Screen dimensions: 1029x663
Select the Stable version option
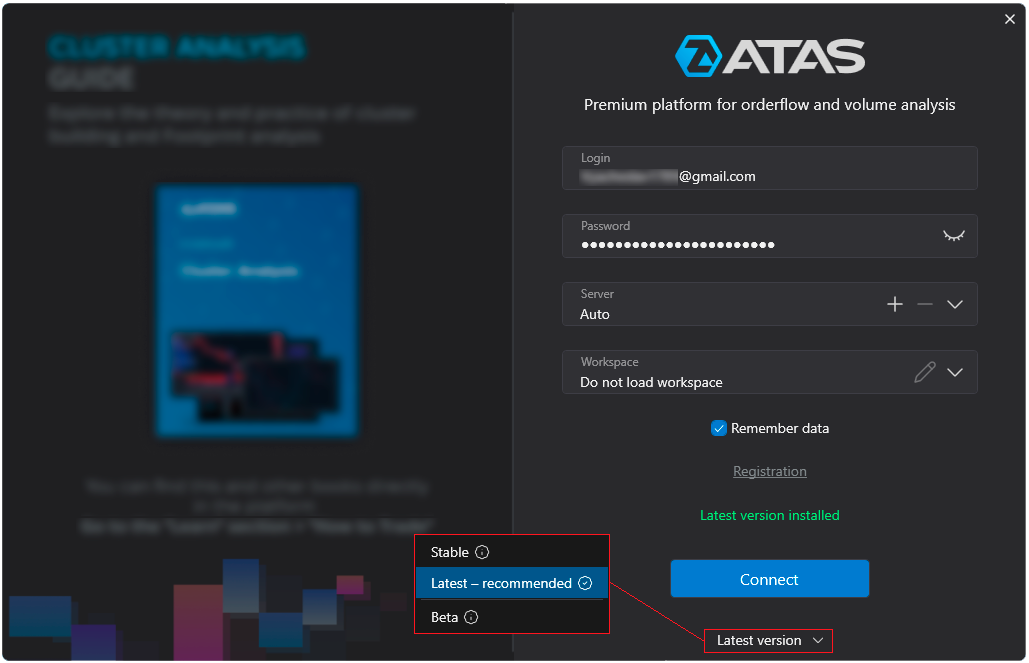tap(450, 552)
